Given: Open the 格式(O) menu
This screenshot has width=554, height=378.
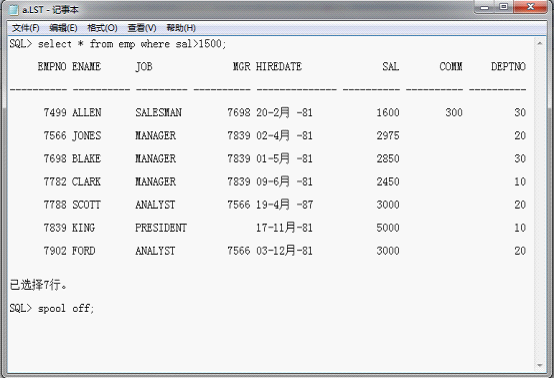Looking at the screenshot, I should tap(102, 28).
